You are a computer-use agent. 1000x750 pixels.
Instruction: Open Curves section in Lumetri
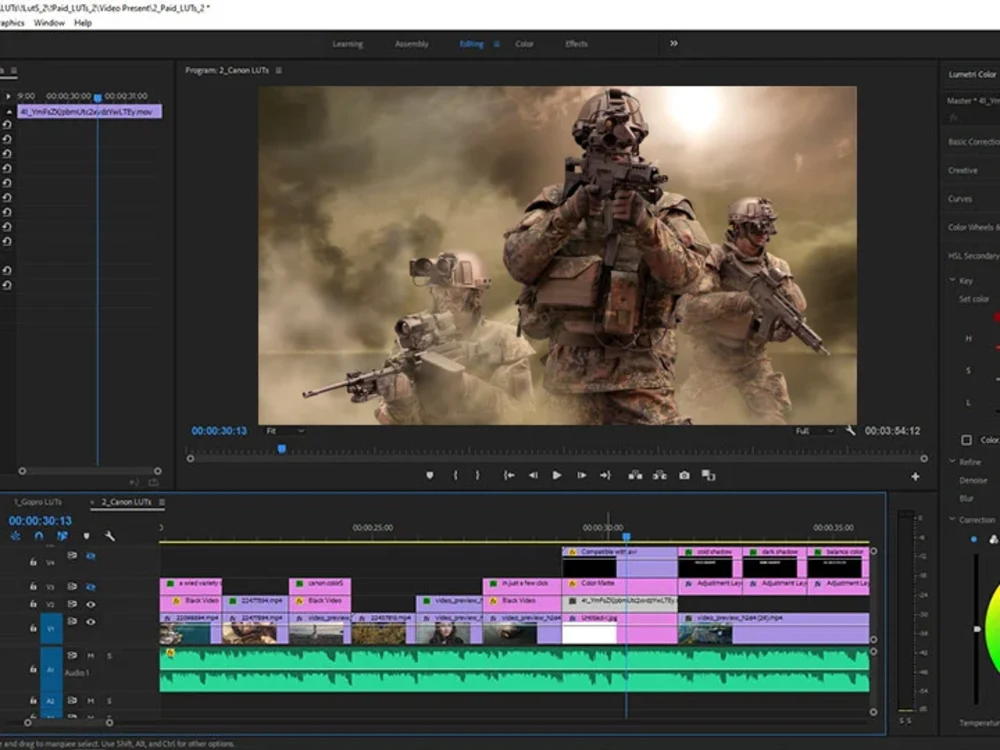960,199
